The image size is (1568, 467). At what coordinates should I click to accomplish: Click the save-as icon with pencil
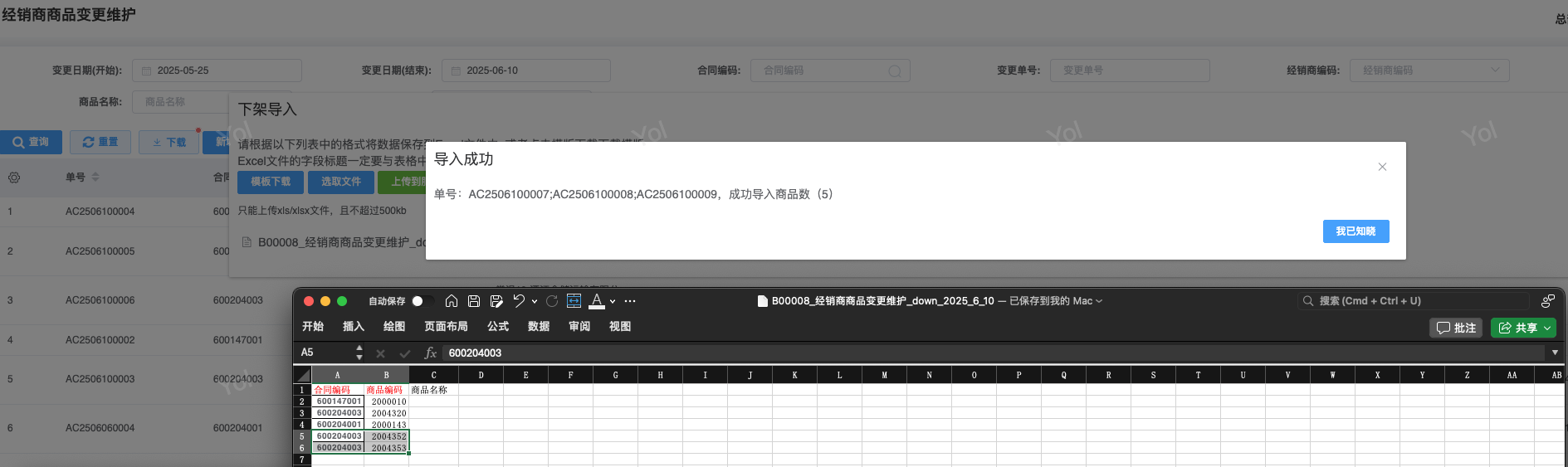[x=496, y=301]
